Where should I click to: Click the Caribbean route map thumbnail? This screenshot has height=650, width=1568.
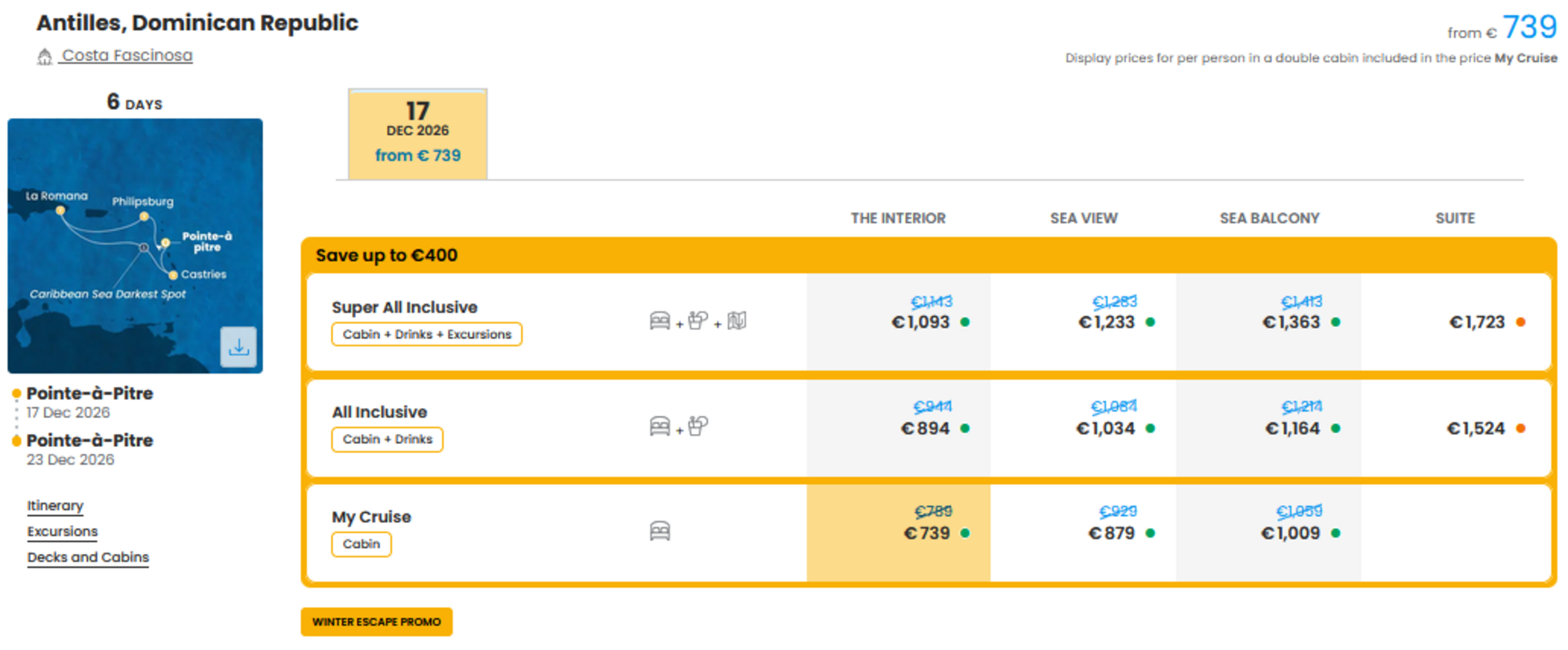tap(135, 246)
